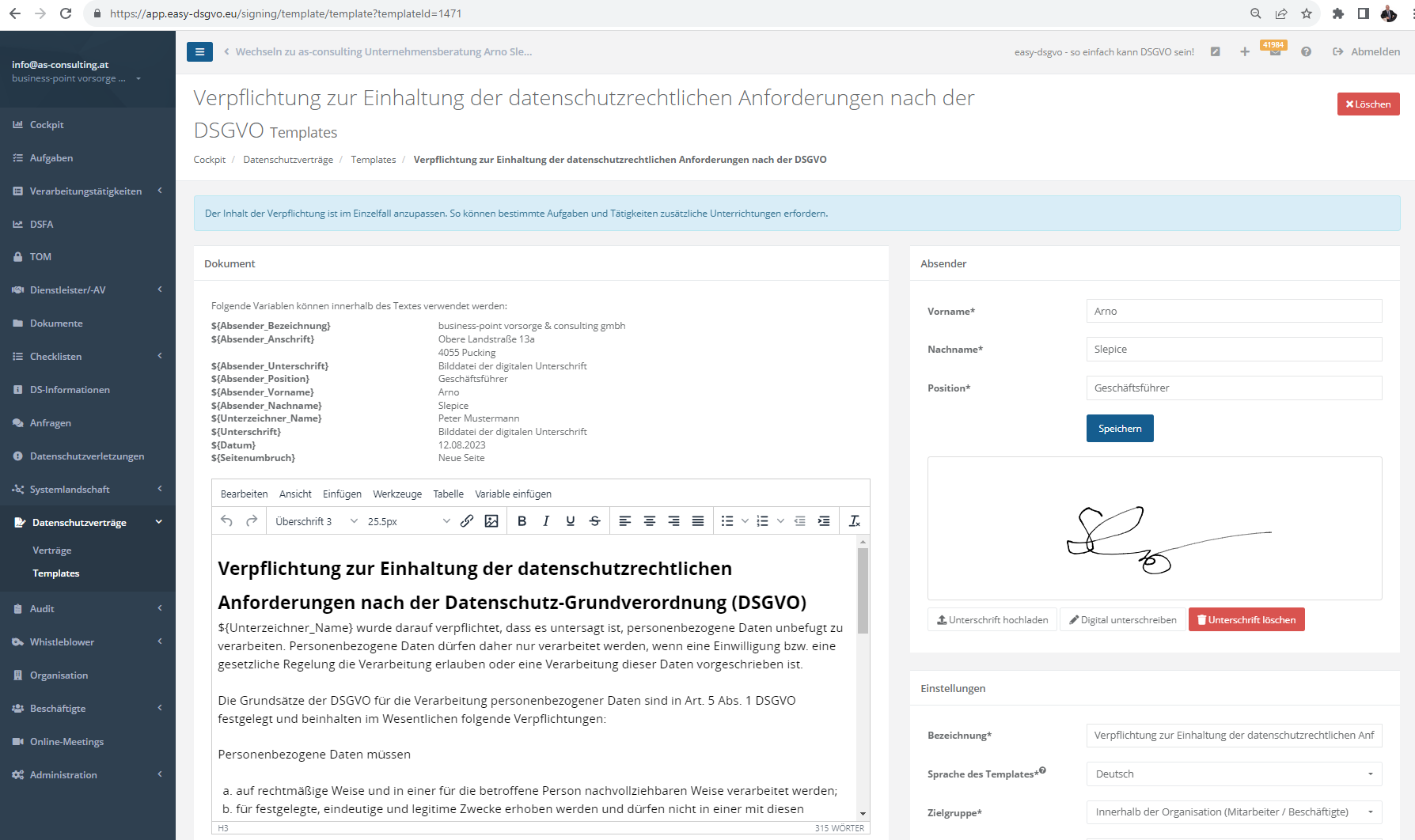This screenshot has width=1415, height=840.
Task: Toggle italic formatting
Action: (x=546, y=520)
